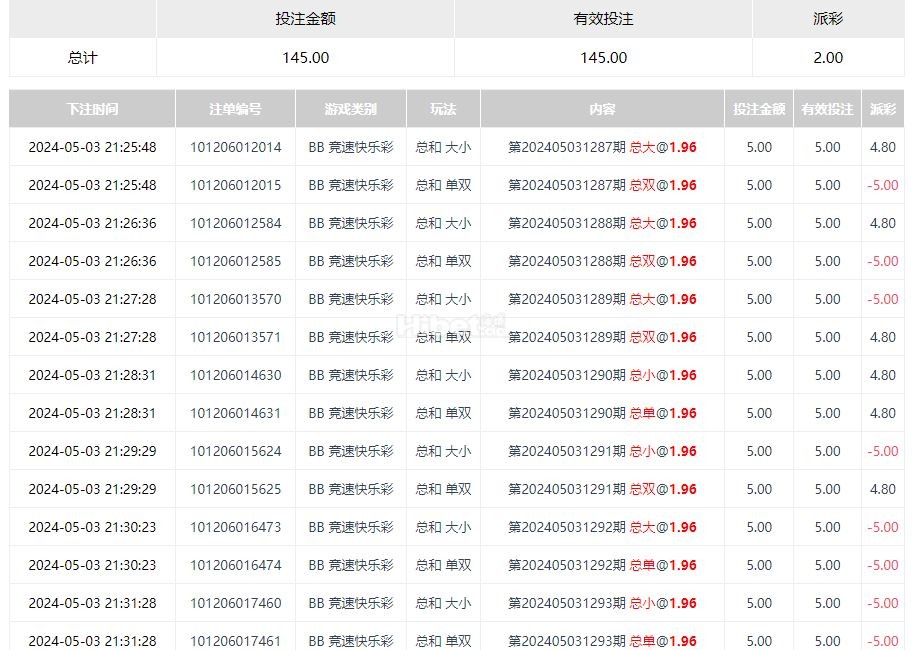This screenshot has width=913, height=650.
Task: Click 总和 大小 in order 101206017460 row
Action: [443, 603]
